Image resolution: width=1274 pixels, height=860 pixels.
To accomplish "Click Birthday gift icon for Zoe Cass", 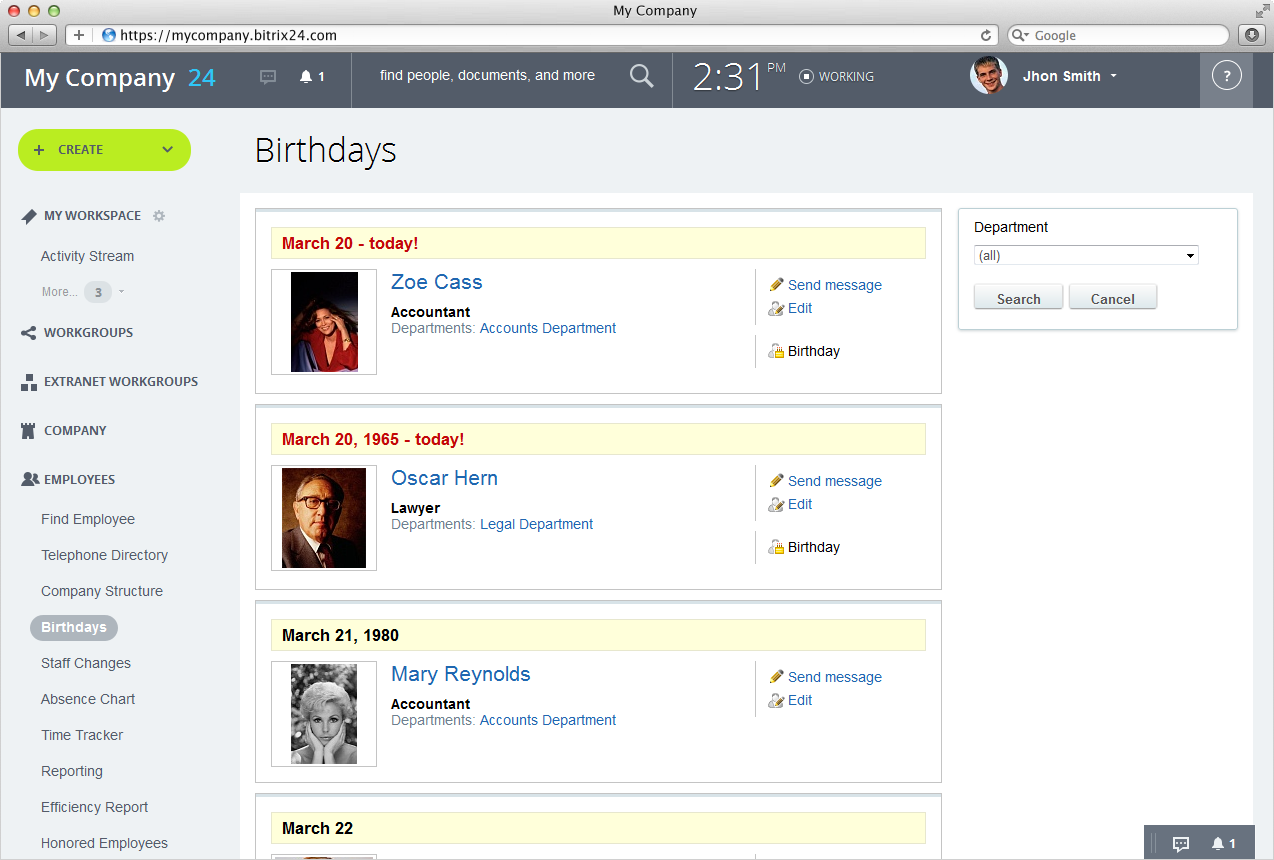I will click(x=776, y=351).
